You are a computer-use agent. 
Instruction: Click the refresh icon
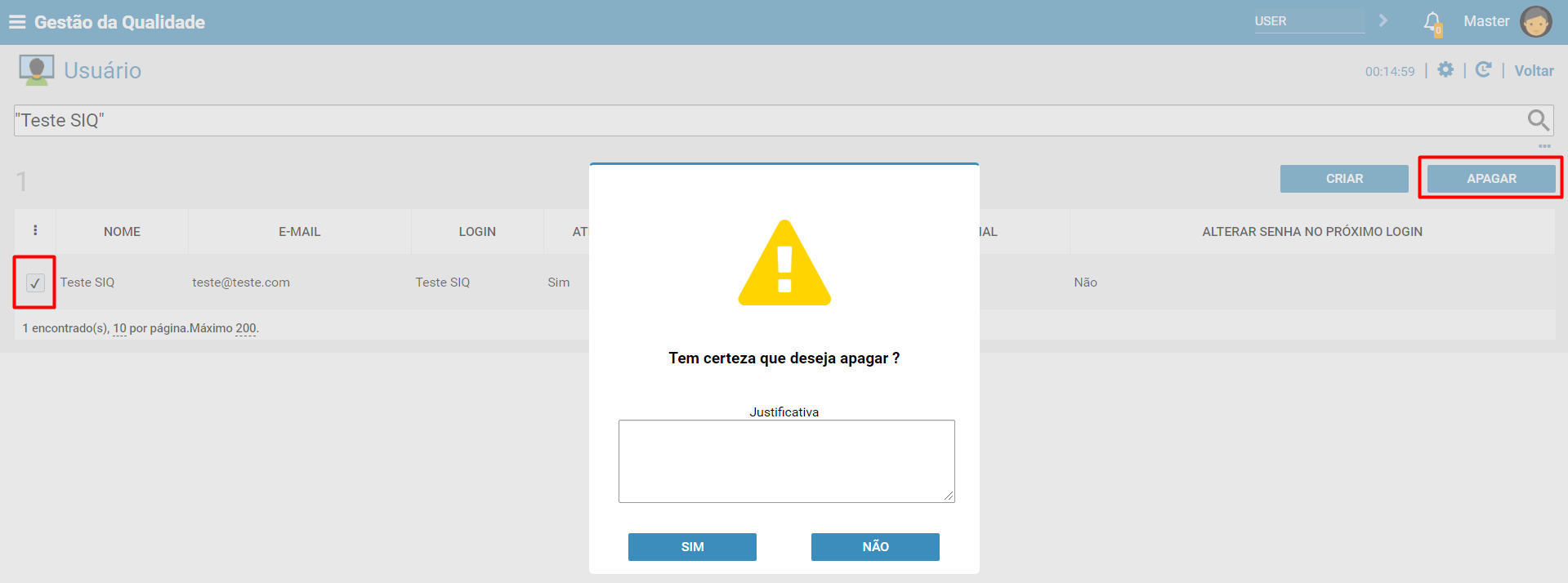(x=1484, y=69)
